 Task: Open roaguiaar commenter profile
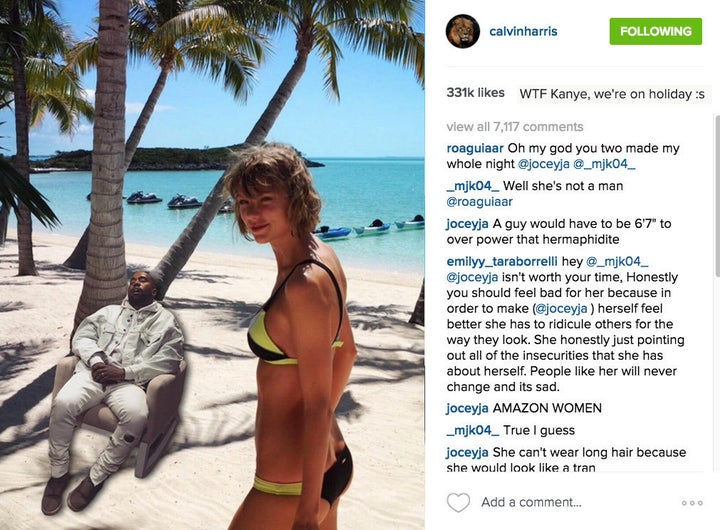click(475, 148)
